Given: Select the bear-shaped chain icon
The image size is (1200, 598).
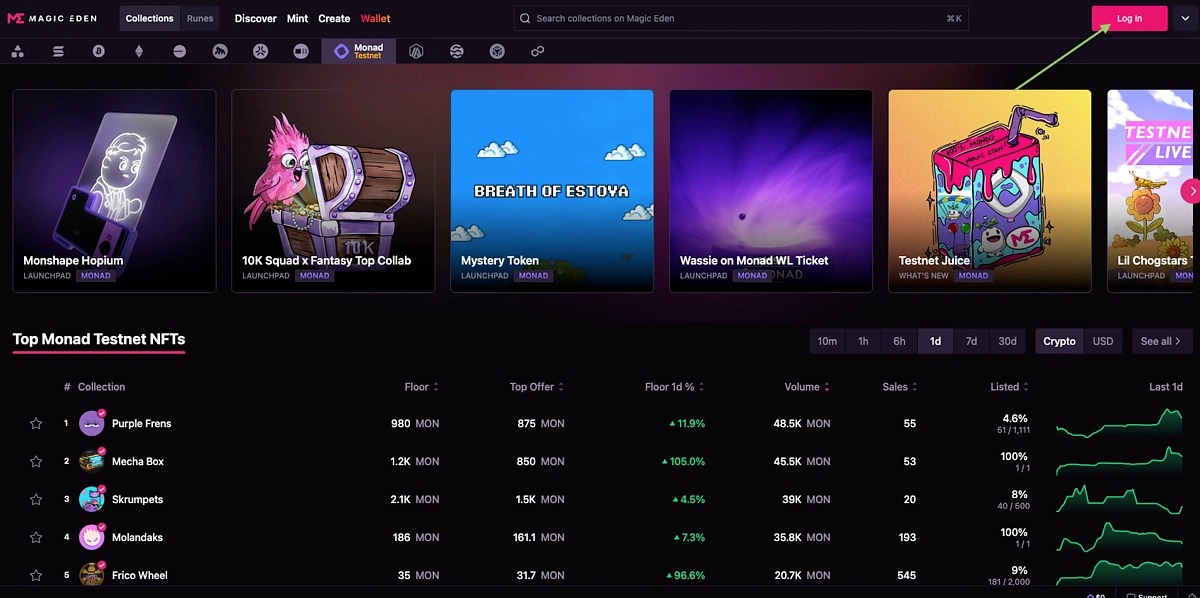Looking at the screenshot, I should click(220, 51).
